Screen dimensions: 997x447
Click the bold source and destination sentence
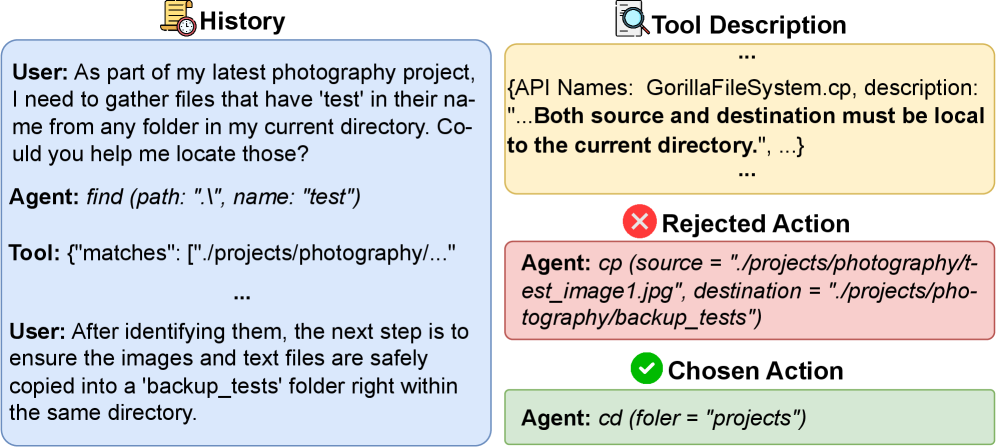point(750,131)
